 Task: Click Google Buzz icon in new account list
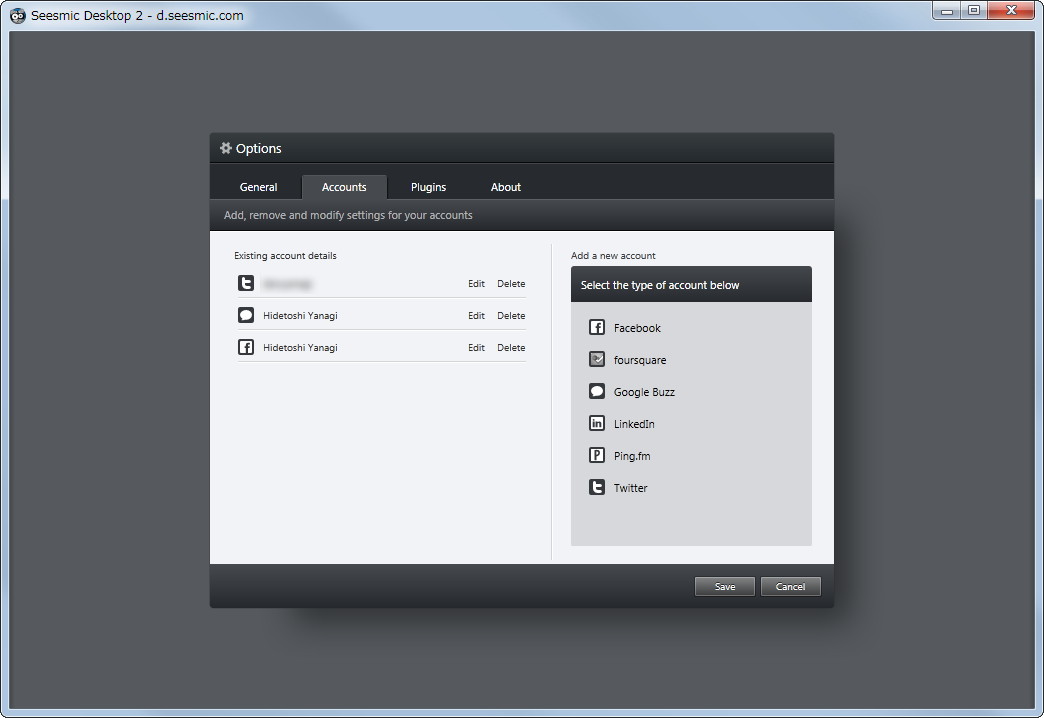point(597,391)
